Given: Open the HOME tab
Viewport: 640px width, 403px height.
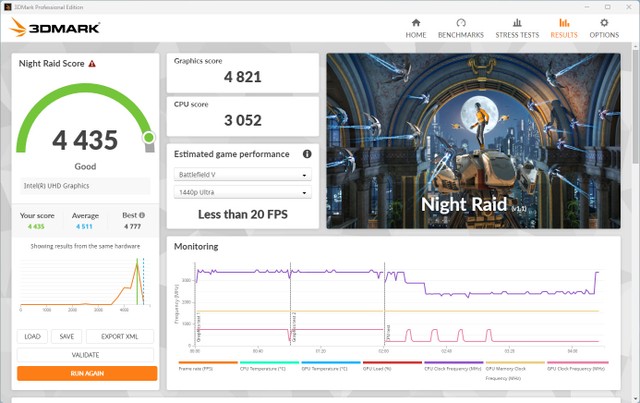Looking at the screenshot, I should [x=416, y=29].
